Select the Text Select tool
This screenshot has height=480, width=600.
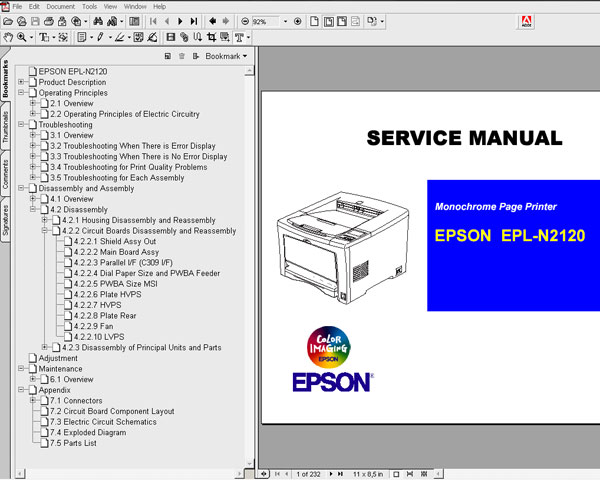pyautogui.click(x=44, y=37)
